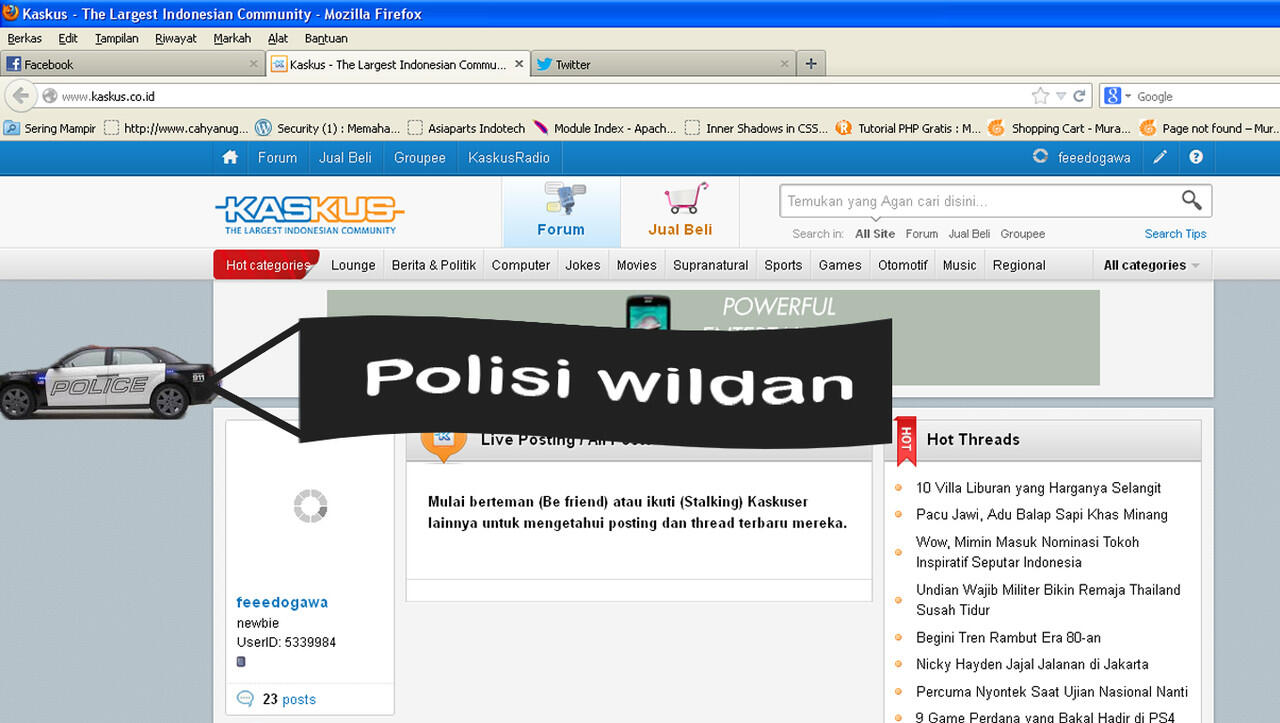
Task: Open the Berkas menu
Action: pos(25,39)
